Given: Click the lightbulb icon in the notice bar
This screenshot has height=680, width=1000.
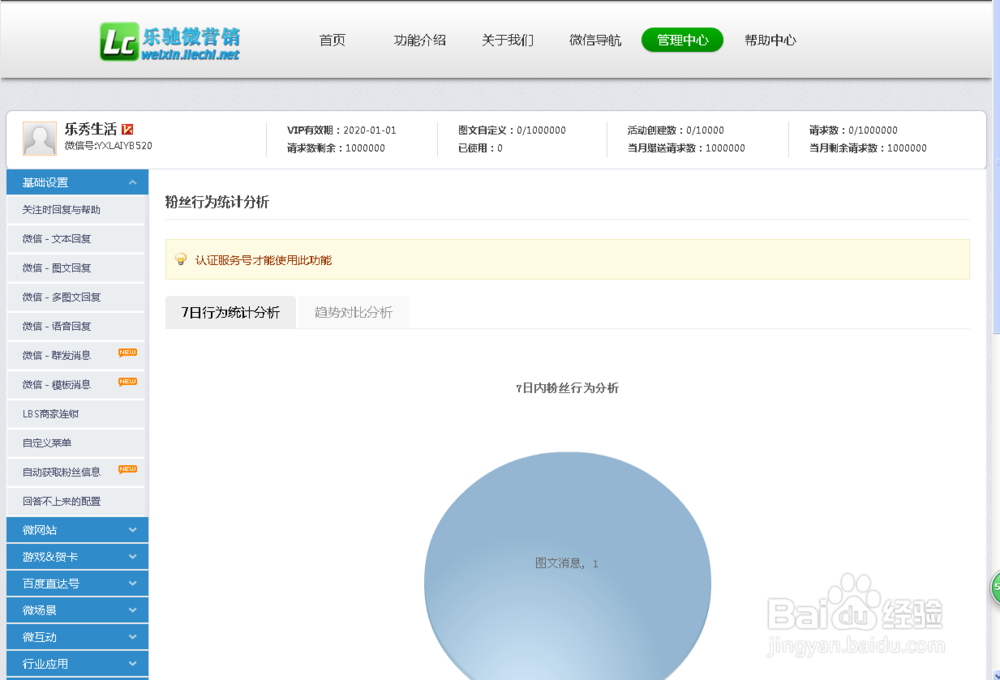Looking at the screenshot, I should tap(181, 260).
